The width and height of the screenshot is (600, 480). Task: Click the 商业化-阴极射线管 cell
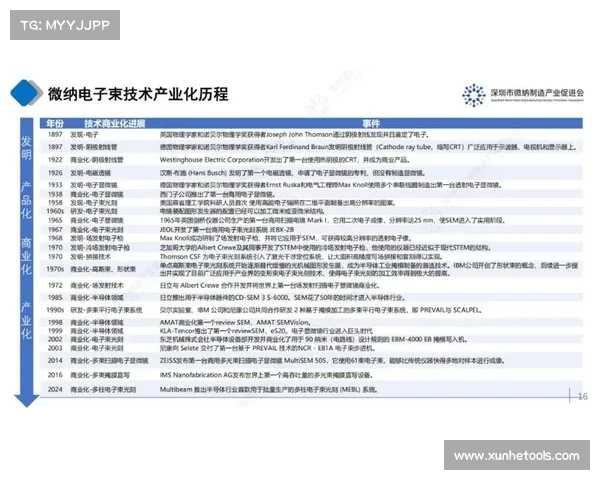(x=96, y=160)
